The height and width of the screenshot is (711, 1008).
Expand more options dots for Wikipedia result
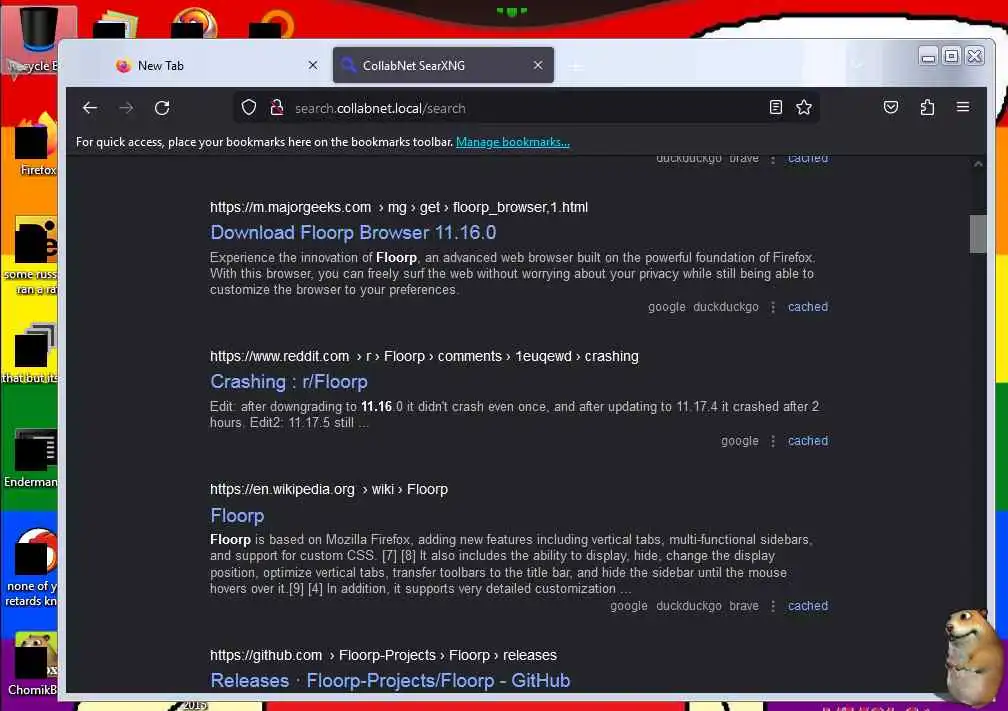coord(773,606)
